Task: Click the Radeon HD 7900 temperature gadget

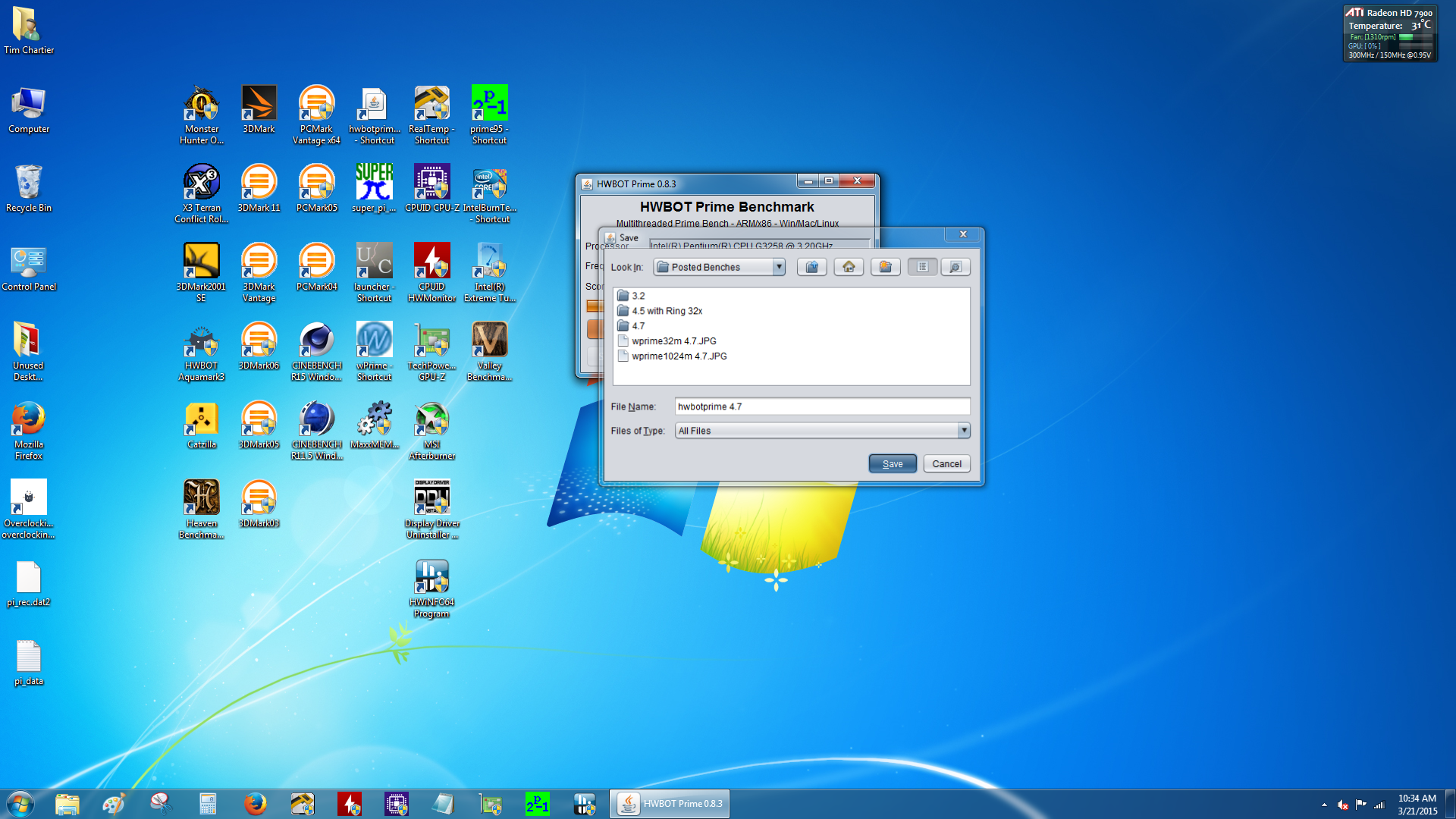Action: coord(1390,33)
